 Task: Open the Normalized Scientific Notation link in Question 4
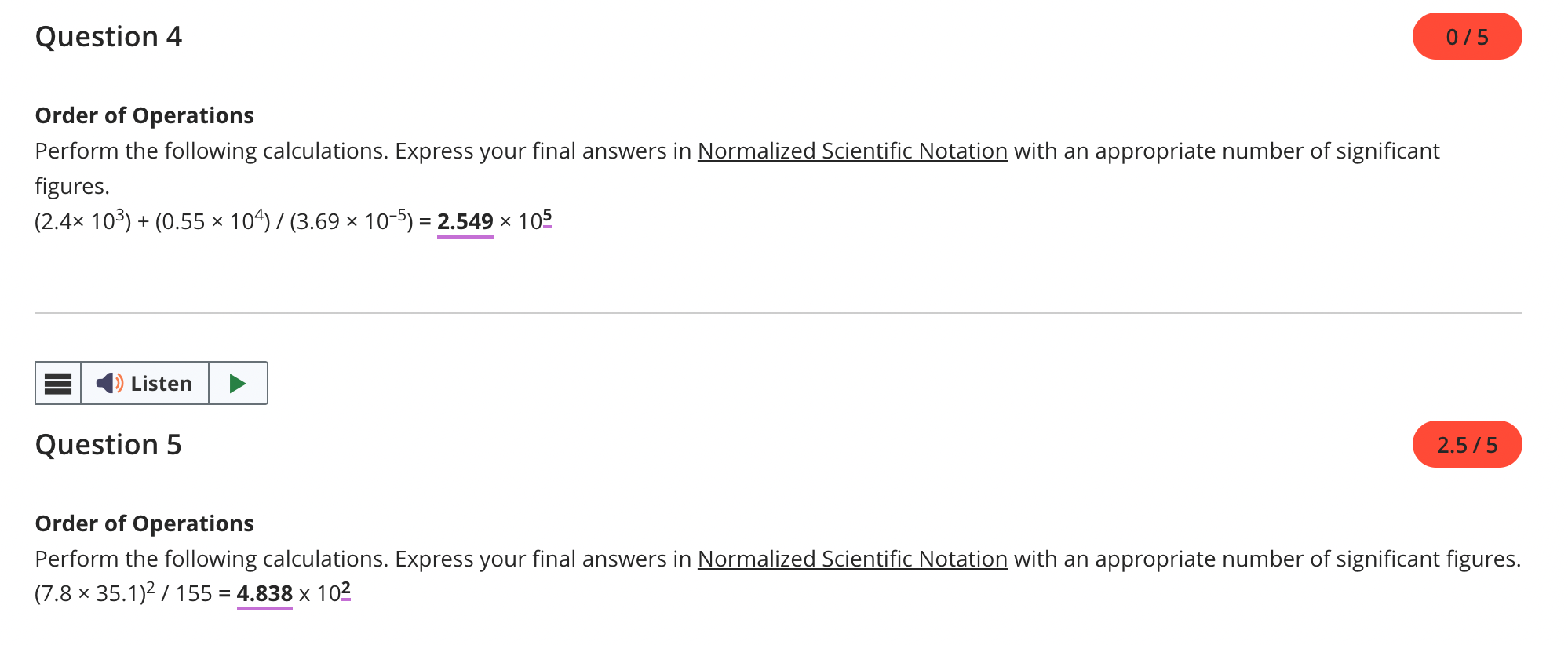(x=852, y=151)
